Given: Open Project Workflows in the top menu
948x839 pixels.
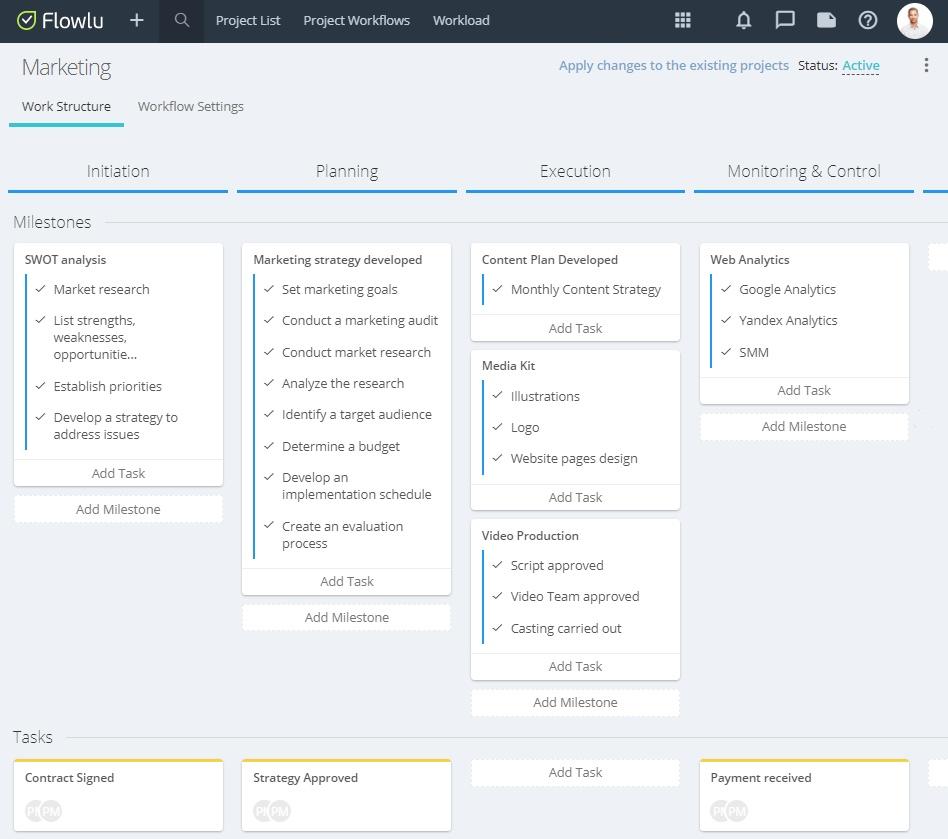Looking at the screenshot, I should coord(356,20).
